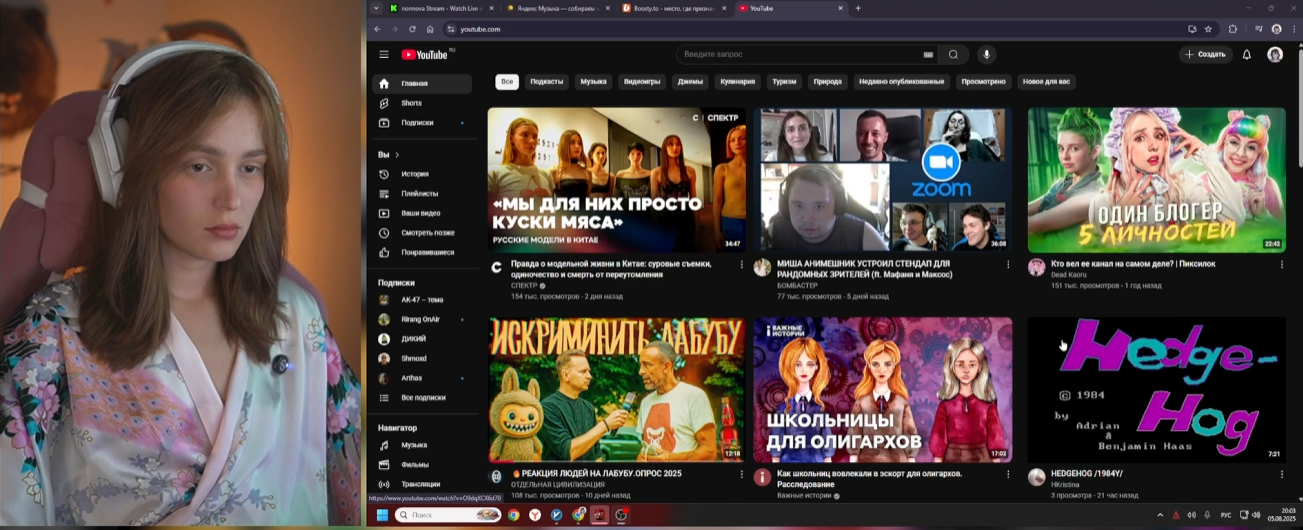Image resolution: width=1303 pixels, height=530 pixels.
Task: Open История in the sidebar
Action: (x=422, y=174)
